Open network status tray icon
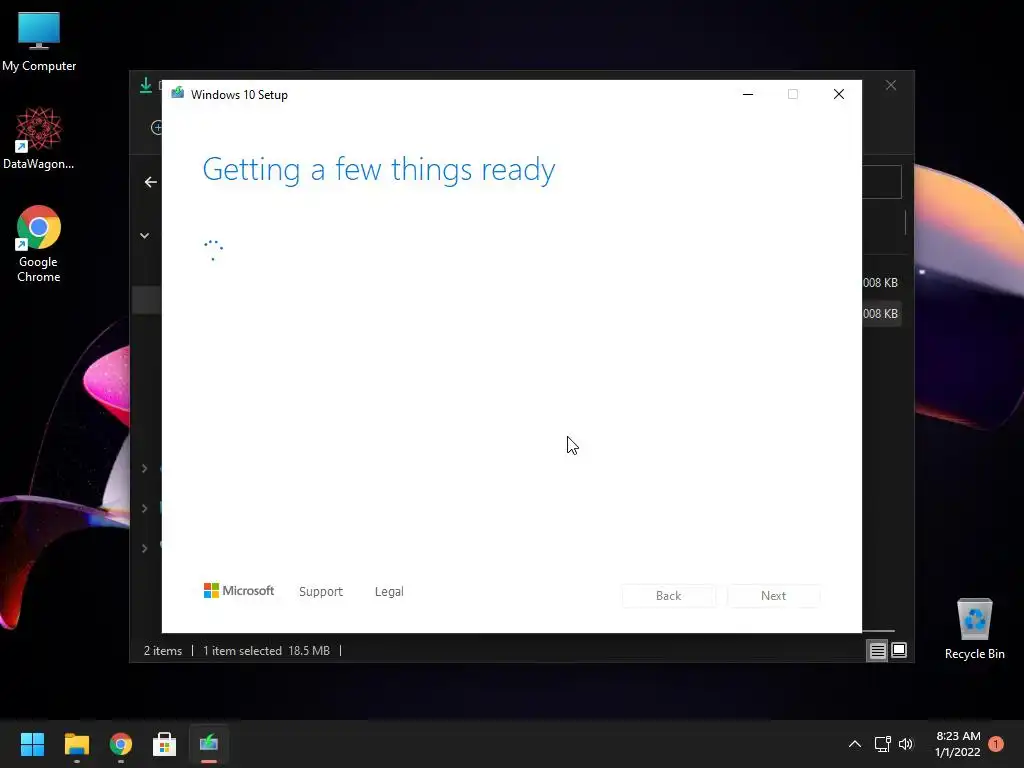The image size is (1024, 768). pyautogui.click(x=882, y=744)
